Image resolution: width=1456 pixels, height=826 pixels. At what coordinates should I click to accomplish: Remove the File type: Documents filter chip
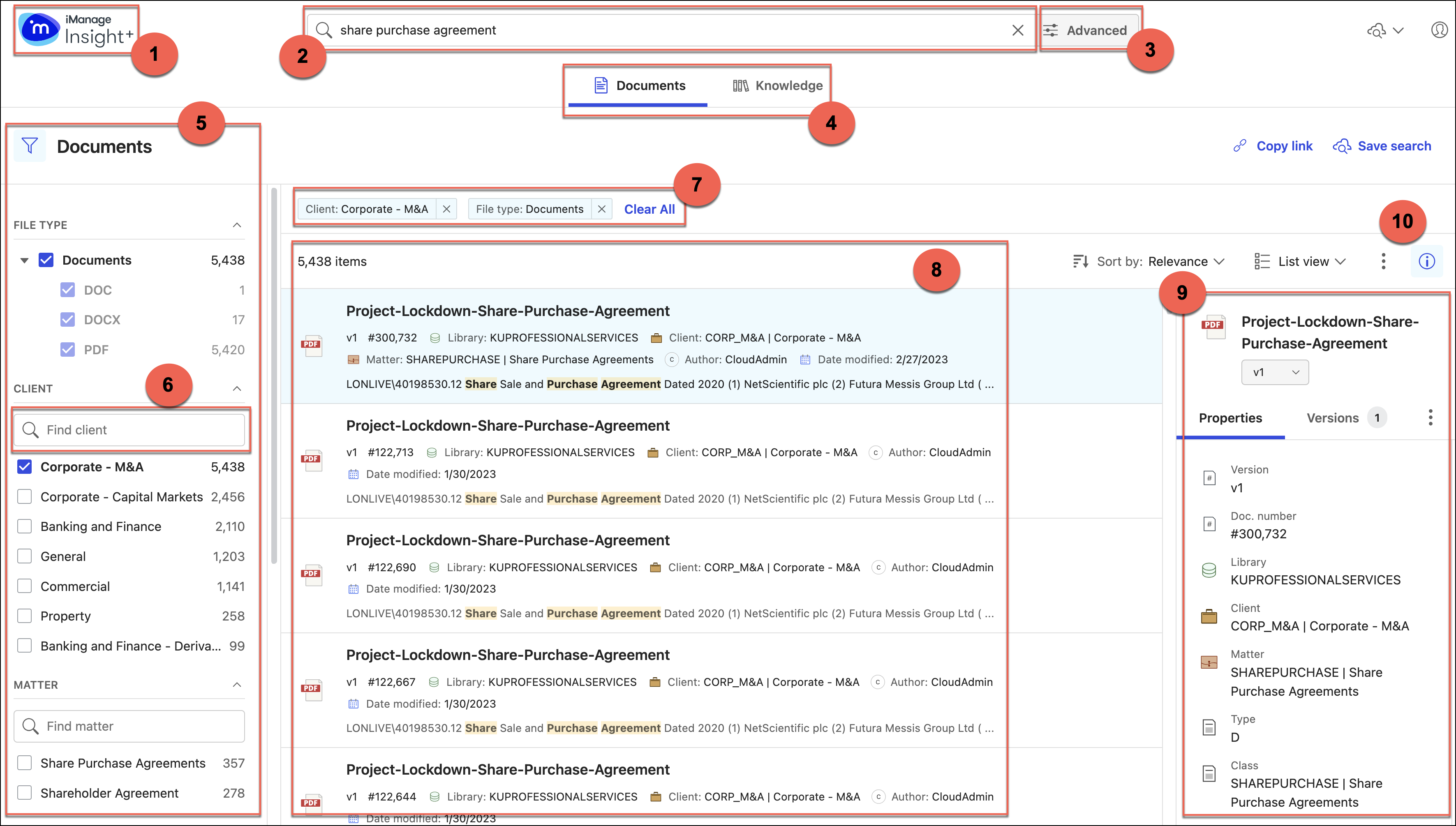tap(601, 209)
